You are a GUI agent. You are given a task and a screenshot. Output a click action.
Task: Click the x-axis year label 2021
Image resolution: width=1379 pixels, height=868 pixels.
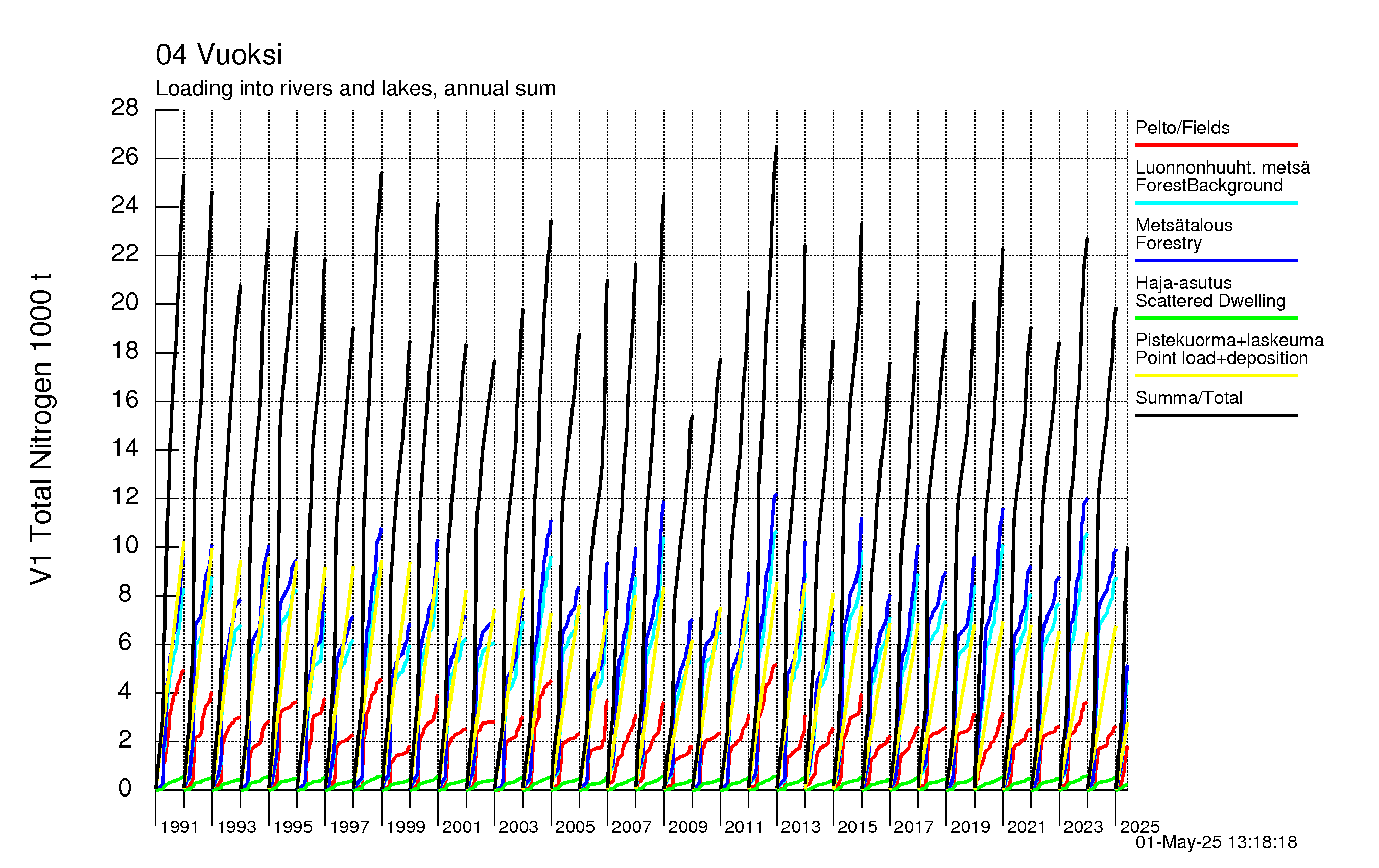1026,827
